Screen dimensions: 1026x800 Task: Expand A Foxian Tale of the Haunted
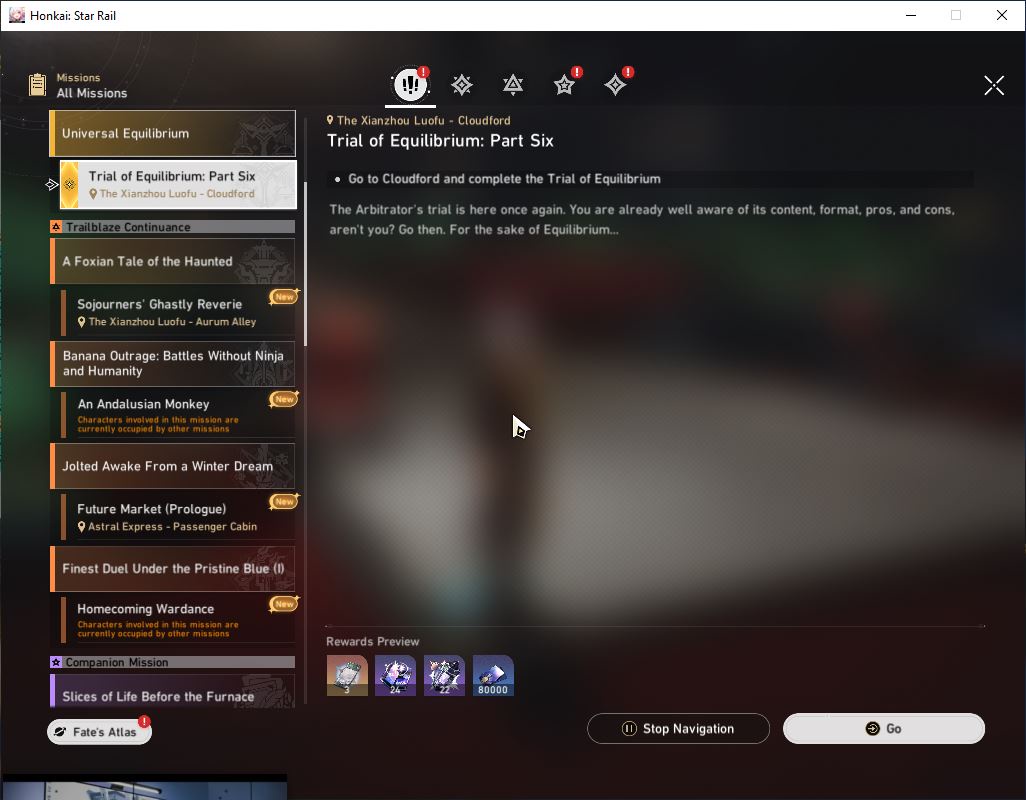point(173,261)
